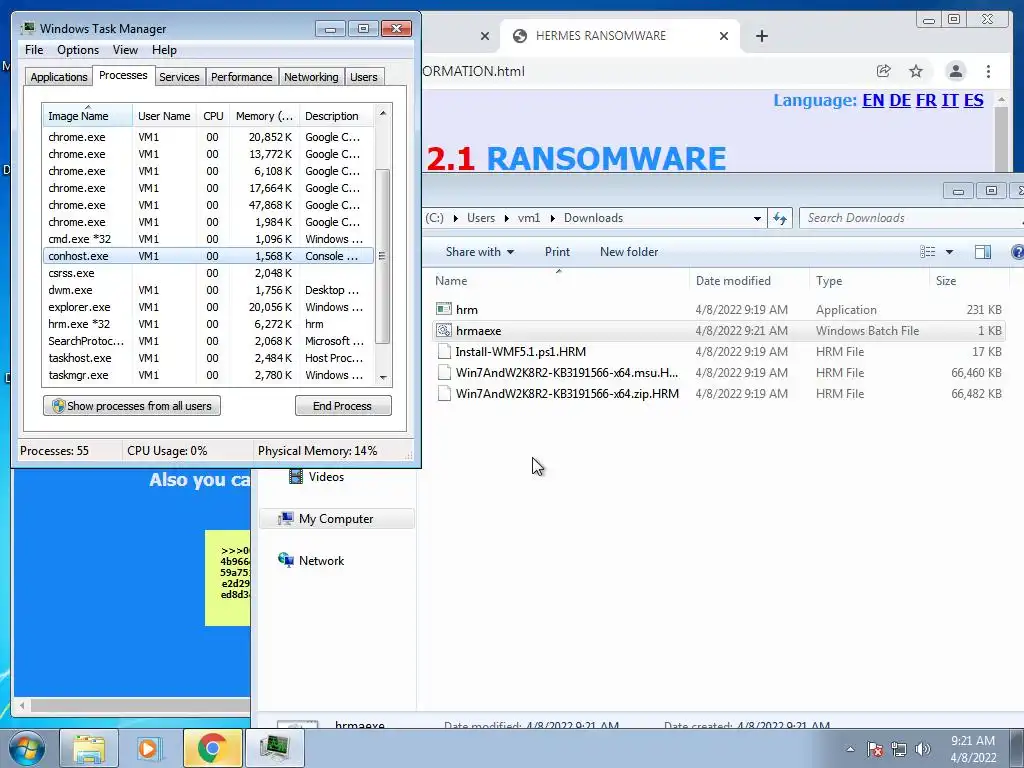The height and width of the screenshot is (768, 1024).
Task: Sort files by Date modified column
Action: pos(748,281)
